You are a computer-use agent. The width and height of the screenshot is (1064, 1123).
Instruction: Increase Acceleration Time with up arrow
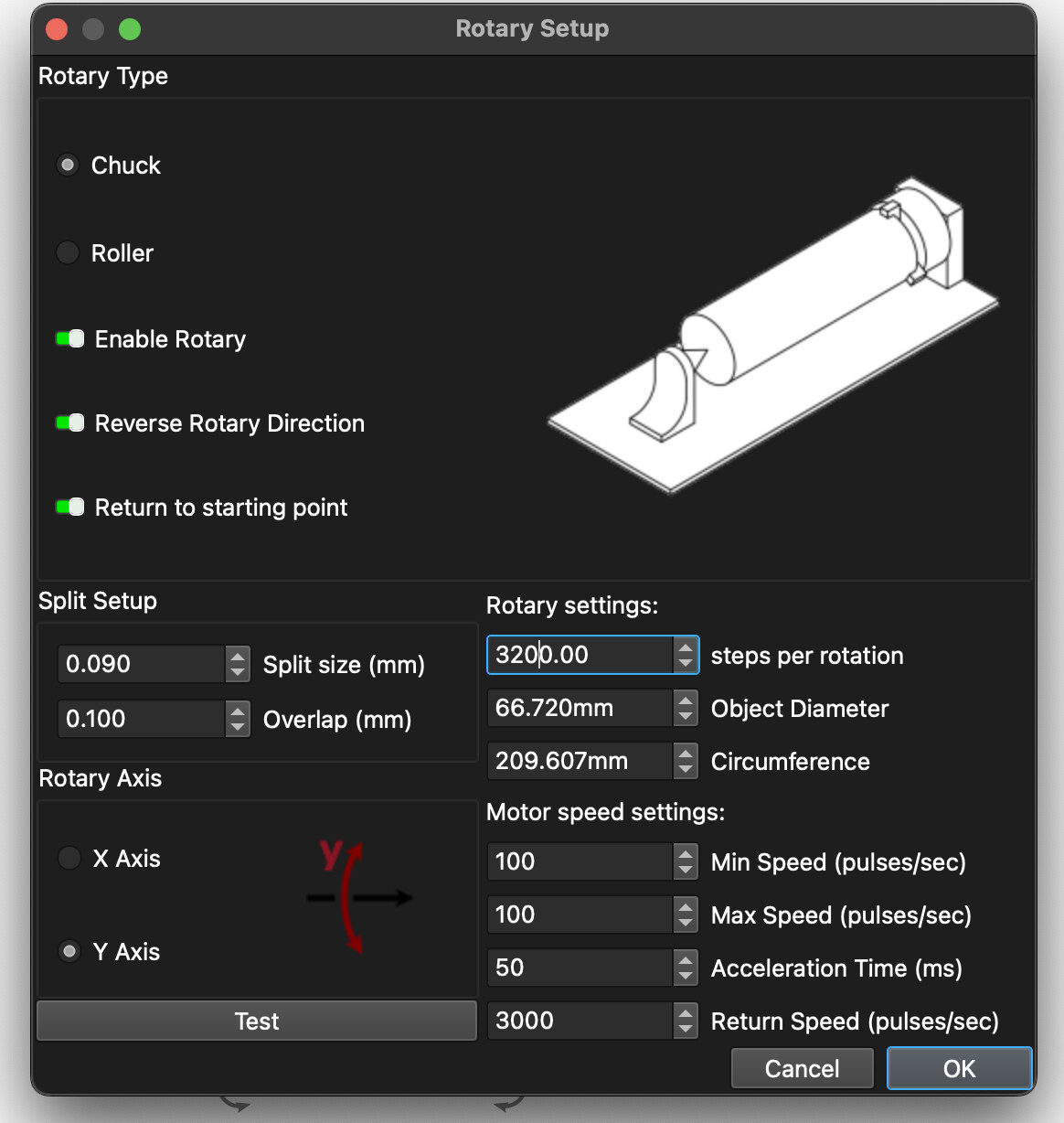point(686,959)
